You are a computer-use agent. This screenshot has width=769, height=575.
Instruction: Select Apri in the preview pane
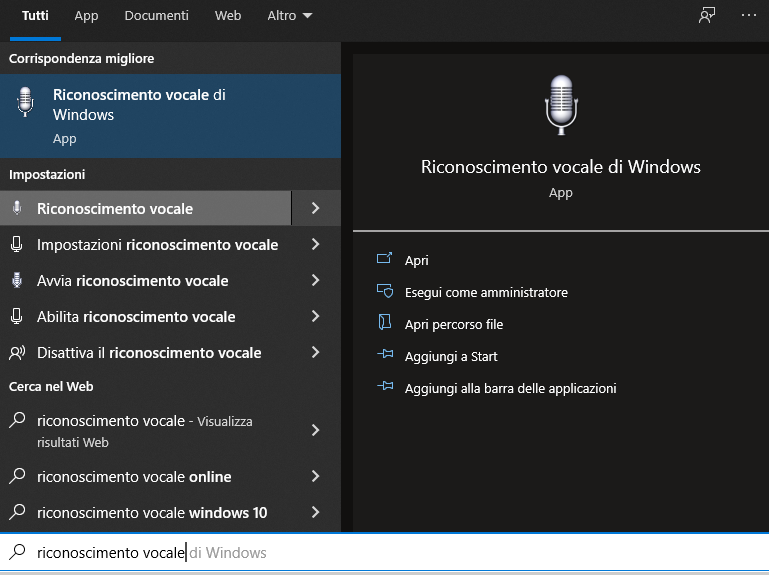click(416, 260)
